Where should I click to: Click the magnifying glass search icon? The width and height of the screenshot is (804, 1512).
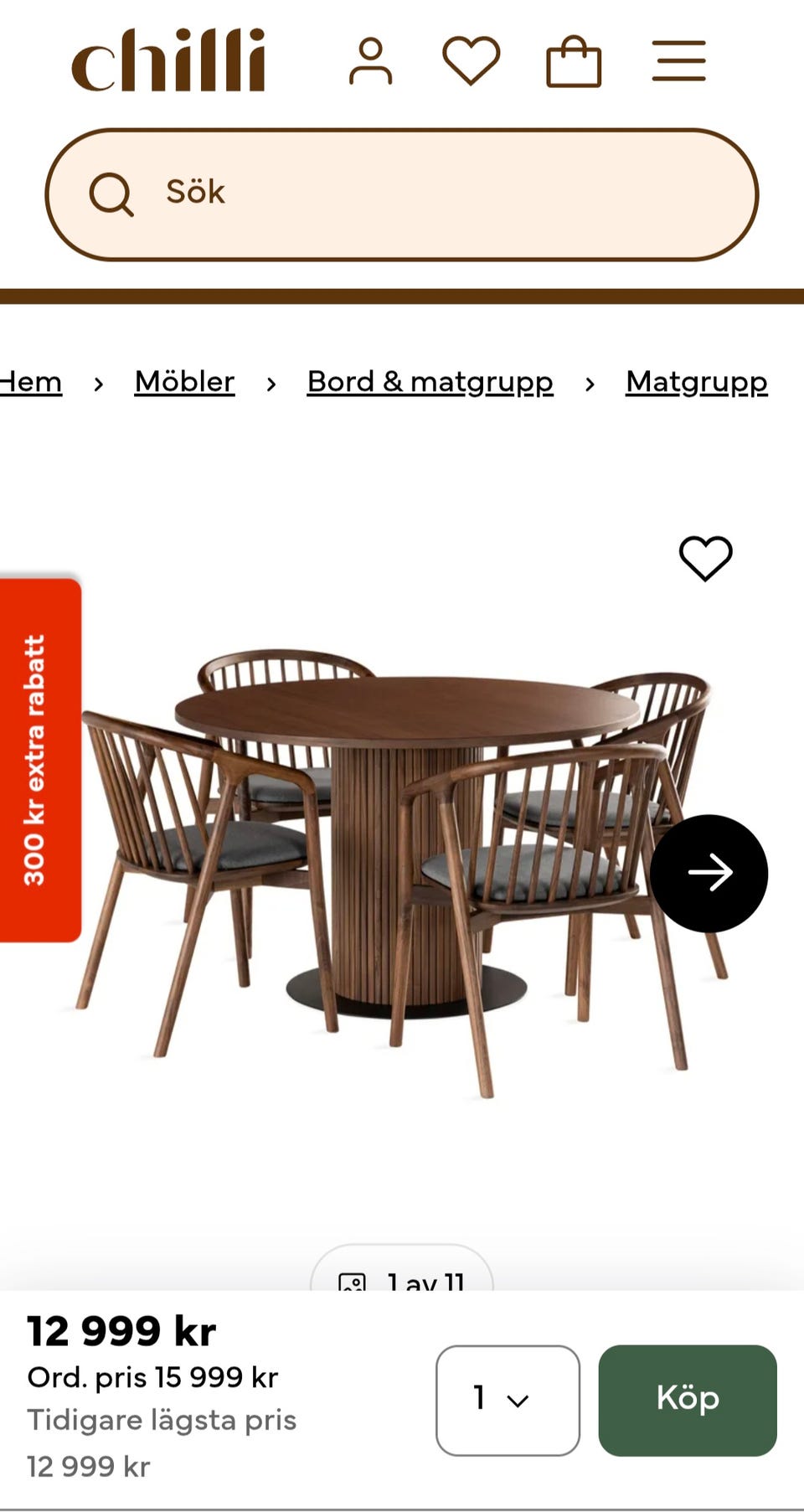[x=111, y=194]
